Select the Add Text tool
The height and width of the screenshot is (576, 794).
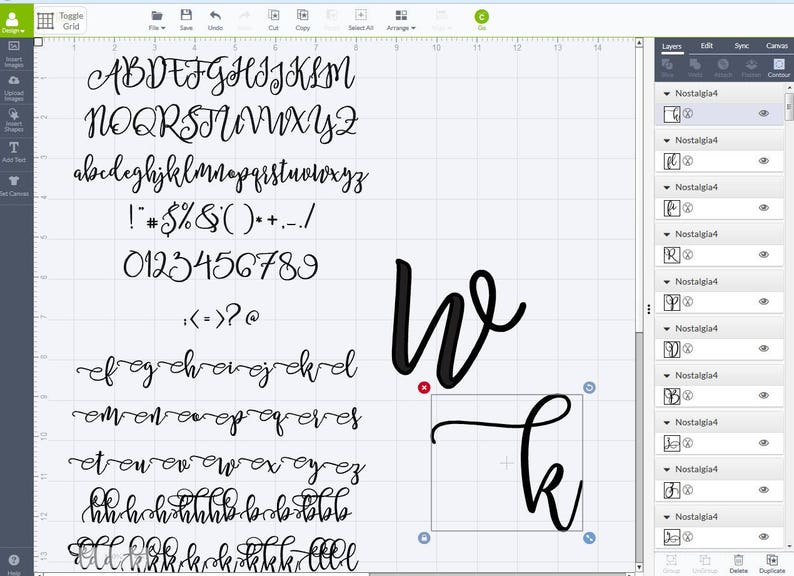pos(14,152)
